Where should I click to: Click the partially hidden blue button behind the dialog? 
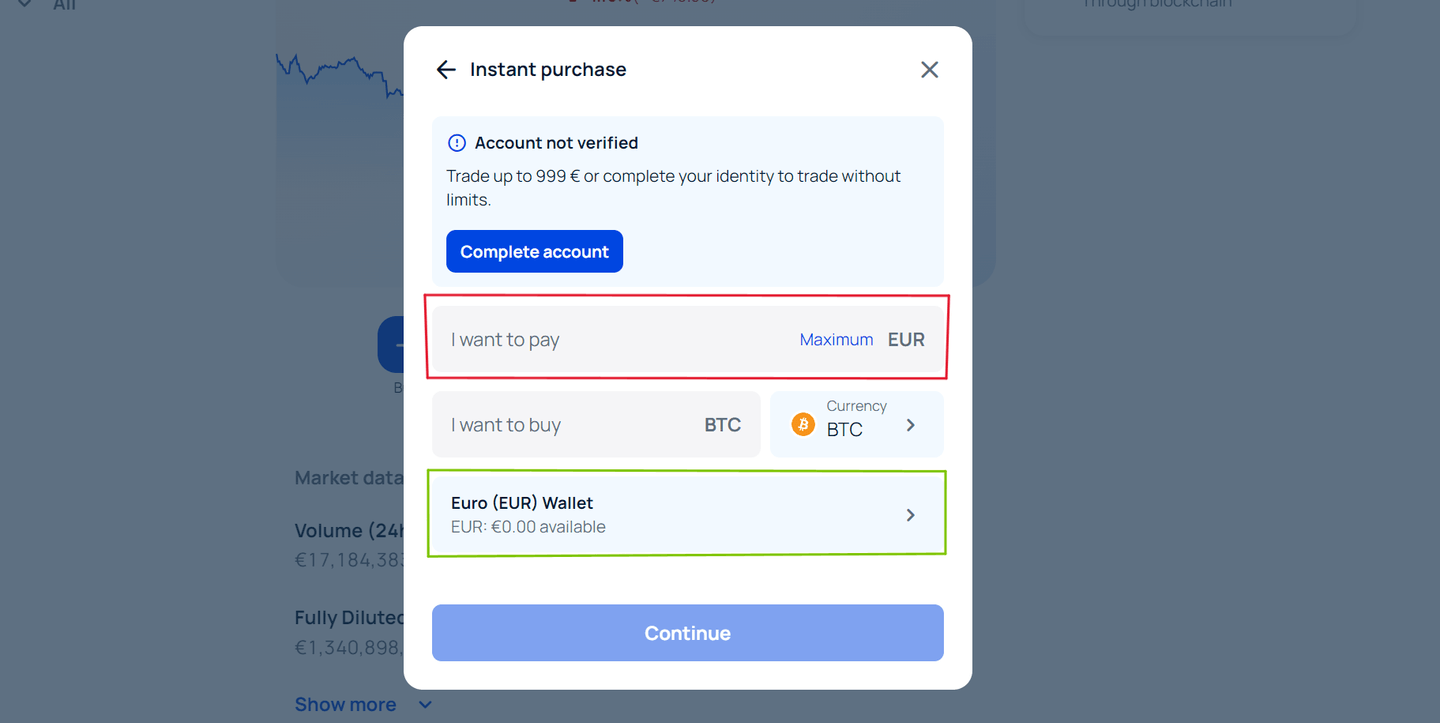(390, 345)
